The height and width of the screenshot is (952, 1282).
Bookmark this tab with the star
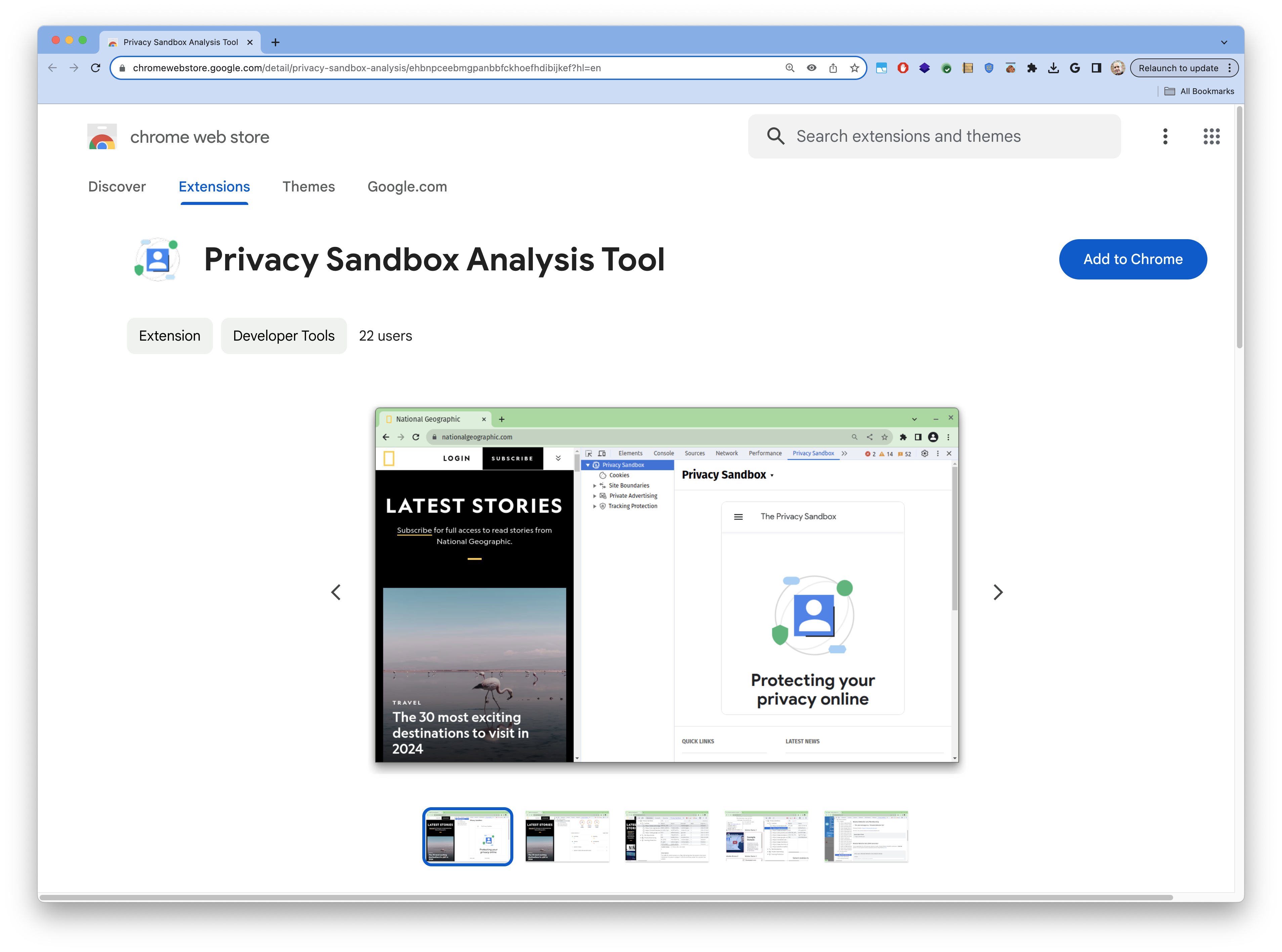click(854, 68)
